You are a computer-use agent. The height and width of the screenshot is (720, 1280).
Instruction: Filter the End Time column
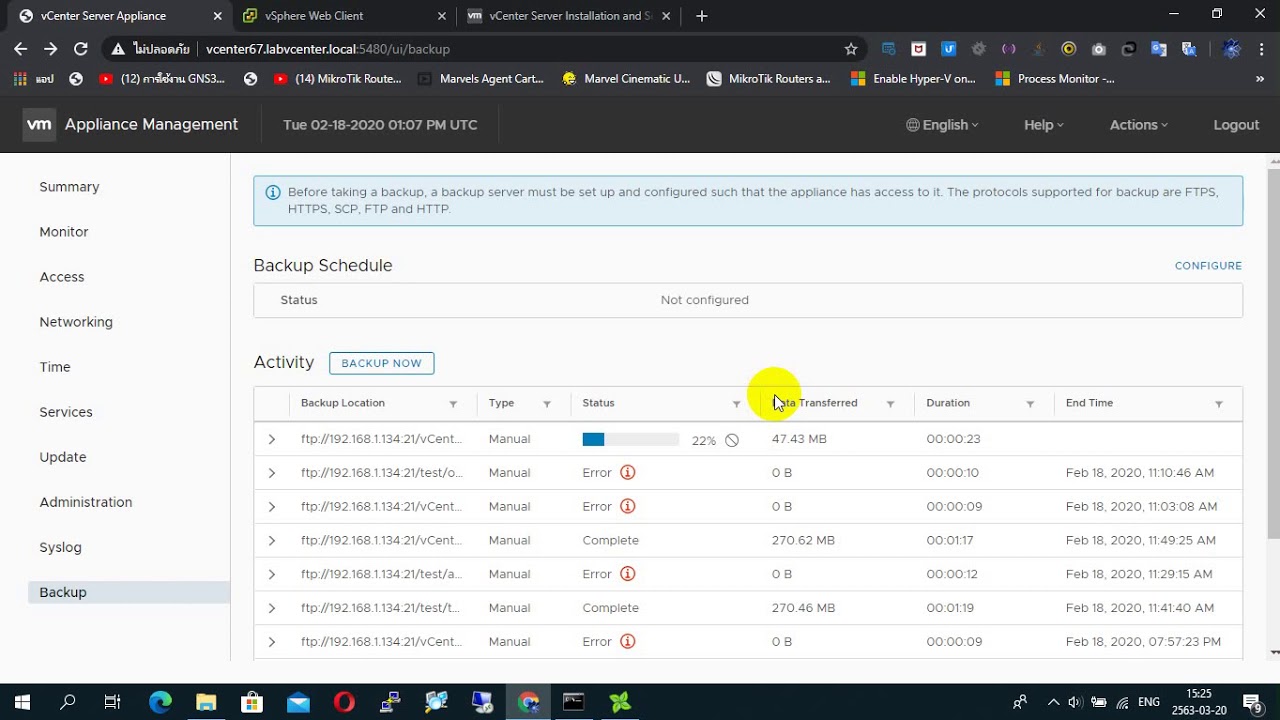click(1219, 404)
